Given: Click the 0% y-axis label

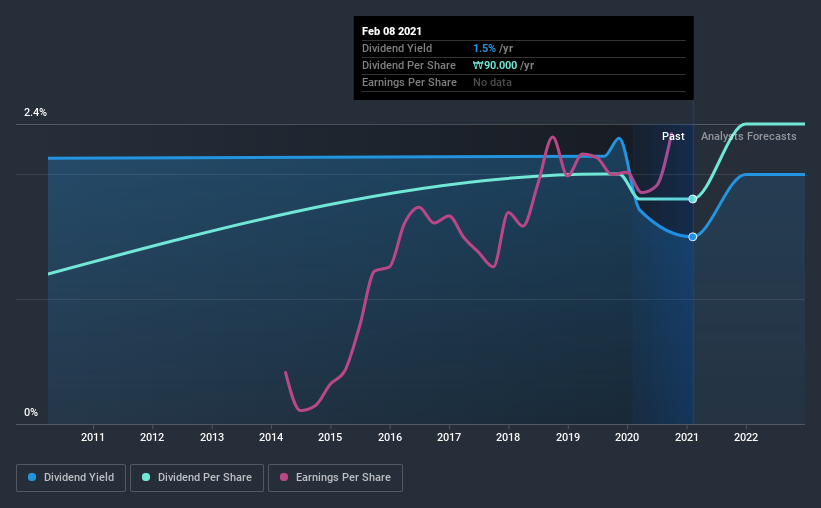Looking at the screenshot, I should tap(31, 413).
